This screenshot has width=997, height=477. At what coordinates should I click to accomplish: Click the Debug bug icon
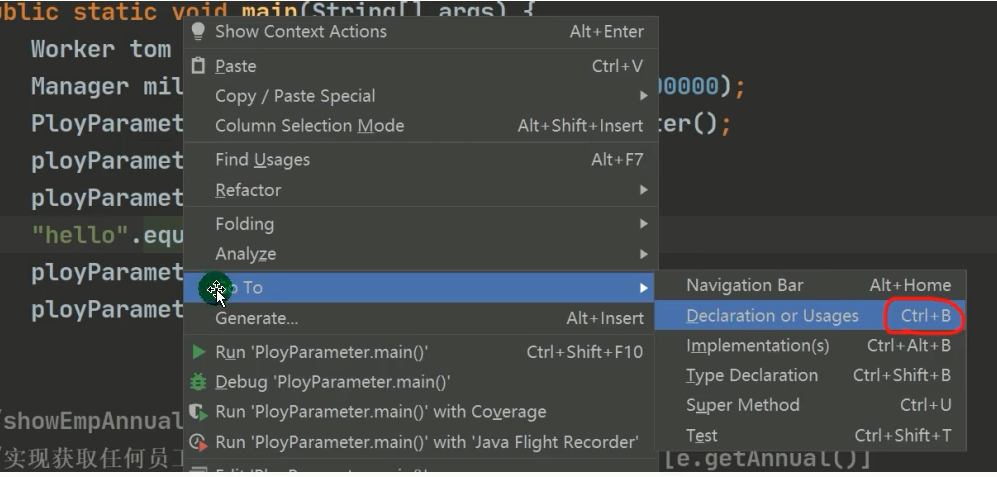point(198,382)
